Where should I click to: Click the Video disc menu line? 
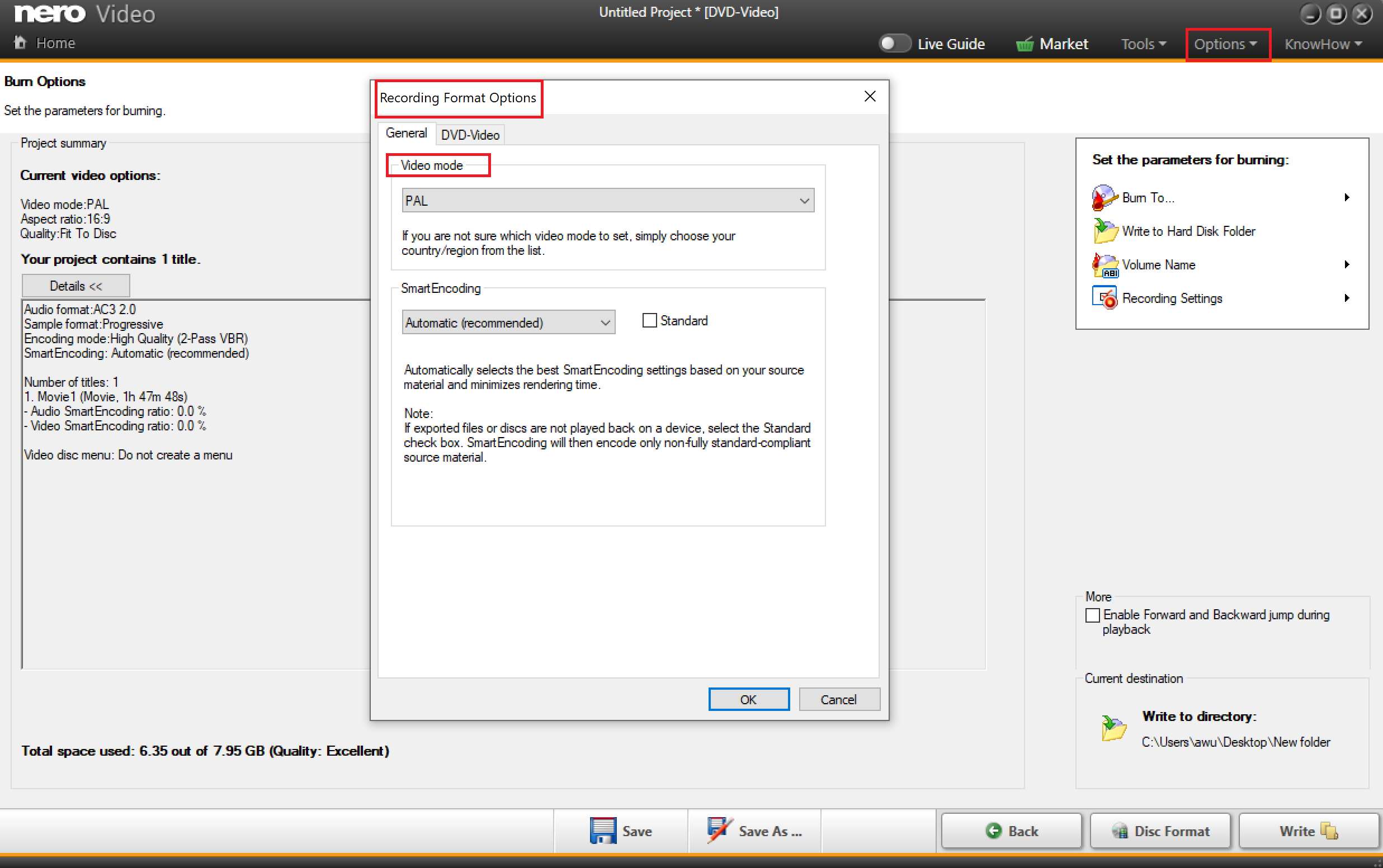pos(128,454)
